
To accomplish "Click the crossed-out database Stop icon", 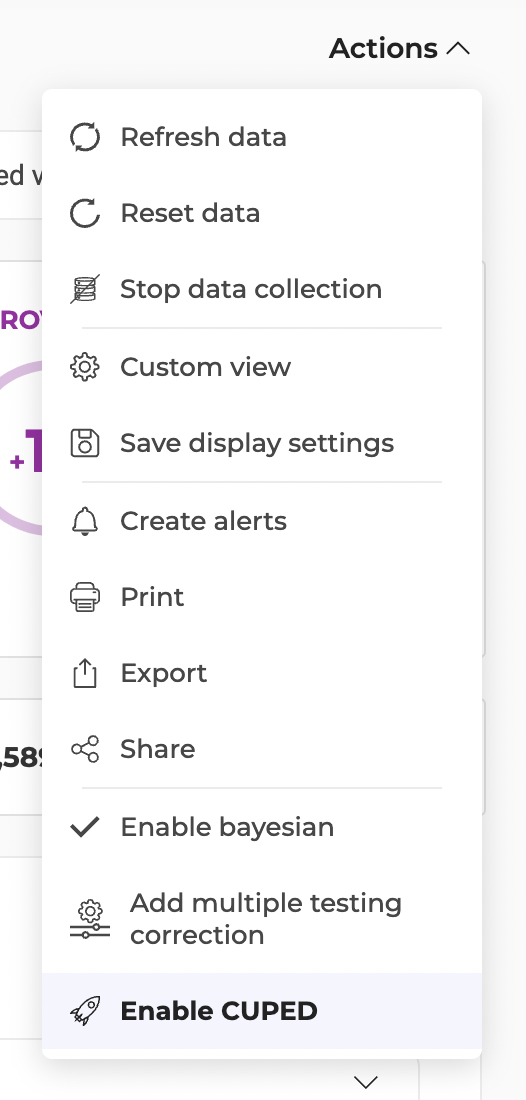I will tap(85, 289).
